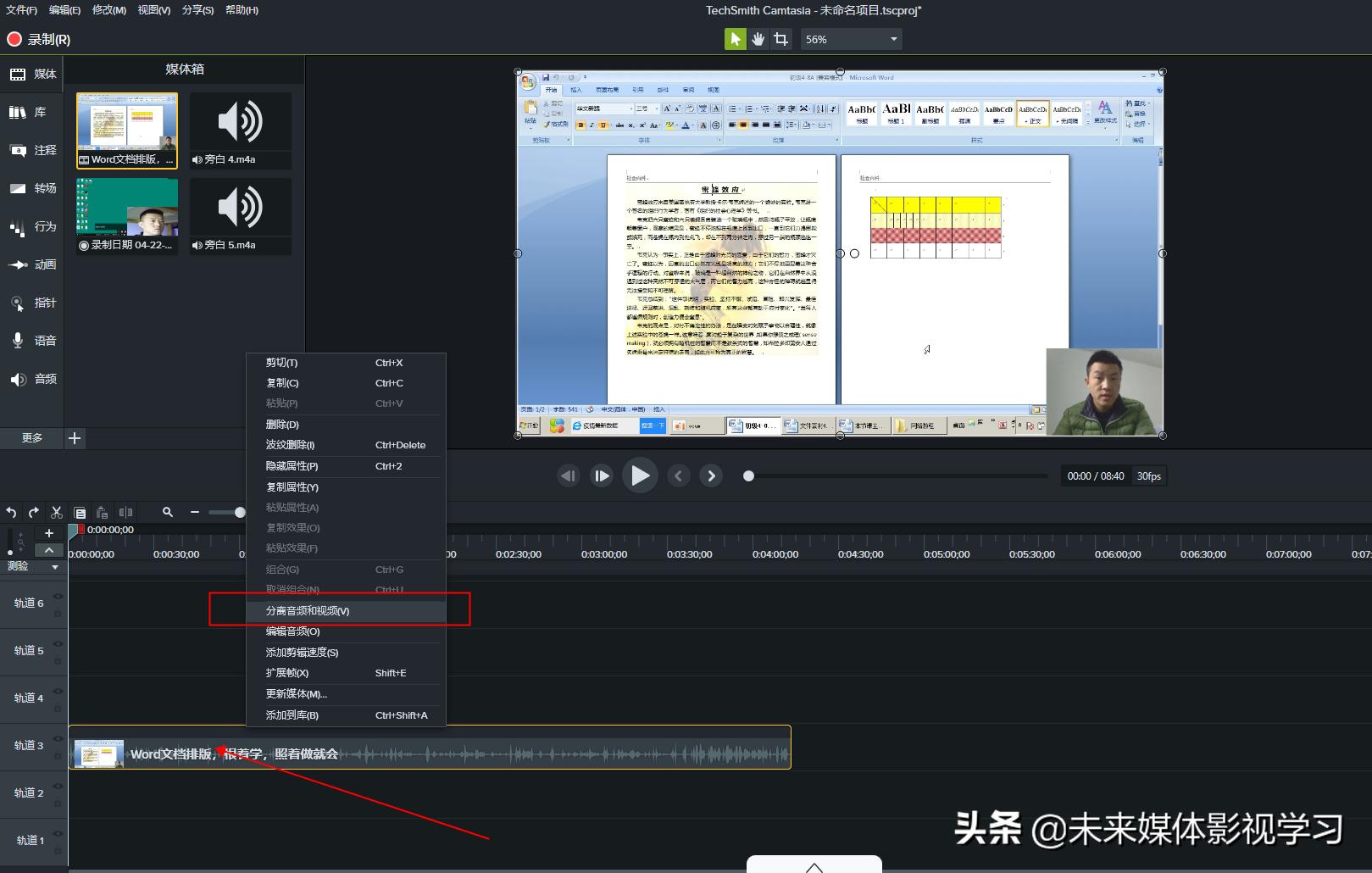This screenshot has width=1372, height=873.
Task: Open the 56% canvas zoom dropdown
Action: [x=851, y=38]
